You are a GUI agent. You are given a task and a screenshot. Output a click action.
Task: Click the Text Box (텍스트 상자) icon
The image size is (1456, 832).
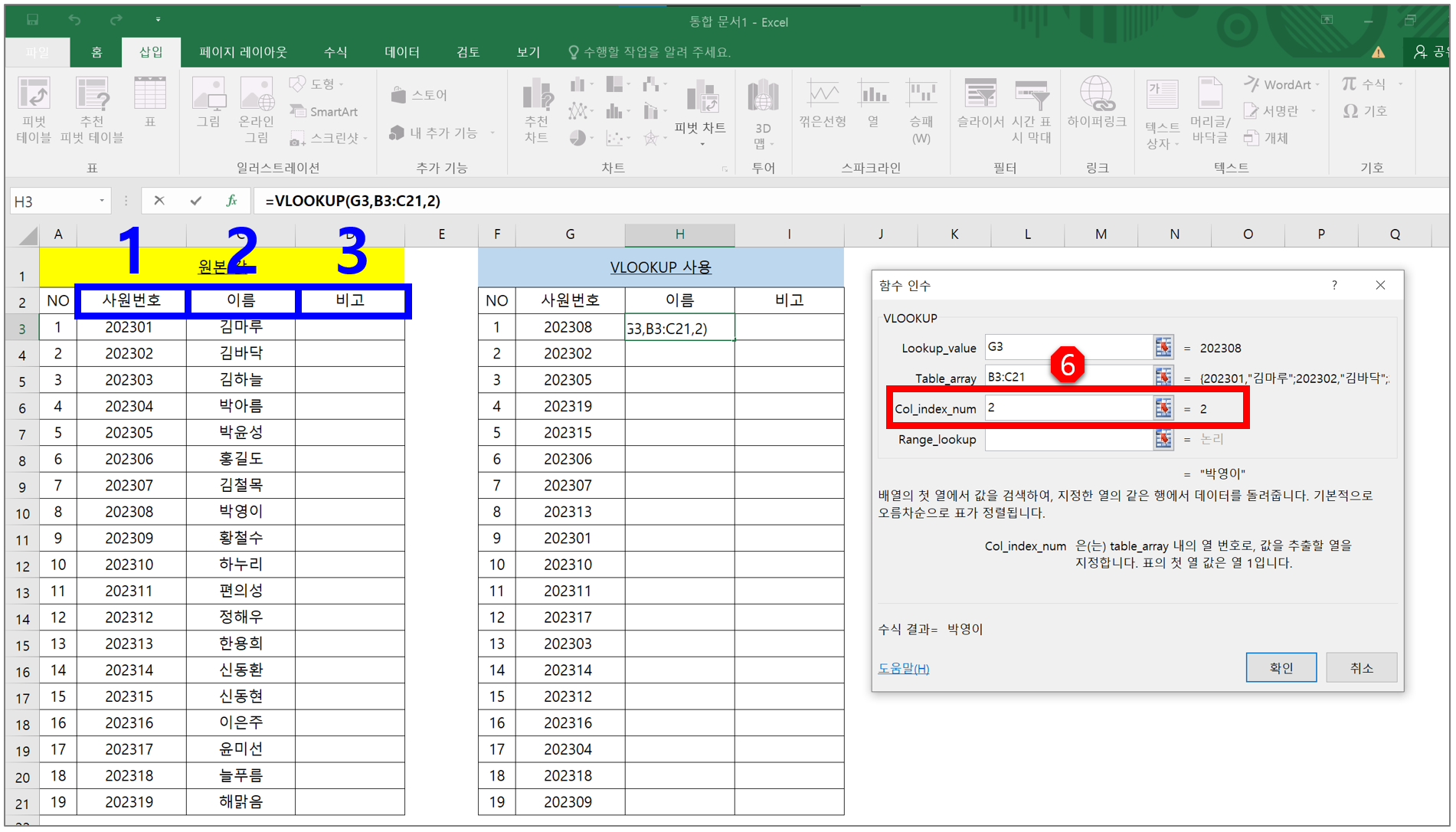pyautogui.click(x=1162, y=114)
